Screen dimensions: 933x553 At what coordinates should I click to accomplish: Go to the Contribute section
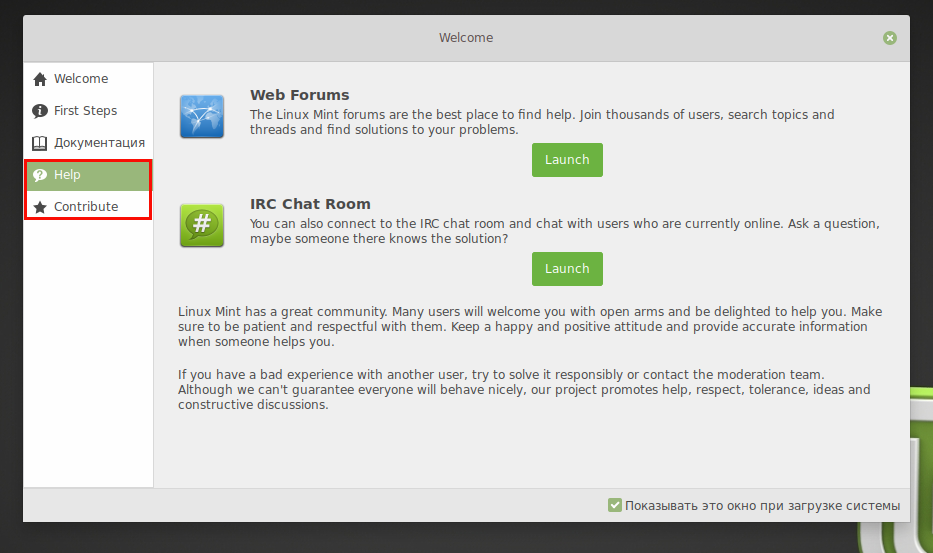tap(88, 207)
